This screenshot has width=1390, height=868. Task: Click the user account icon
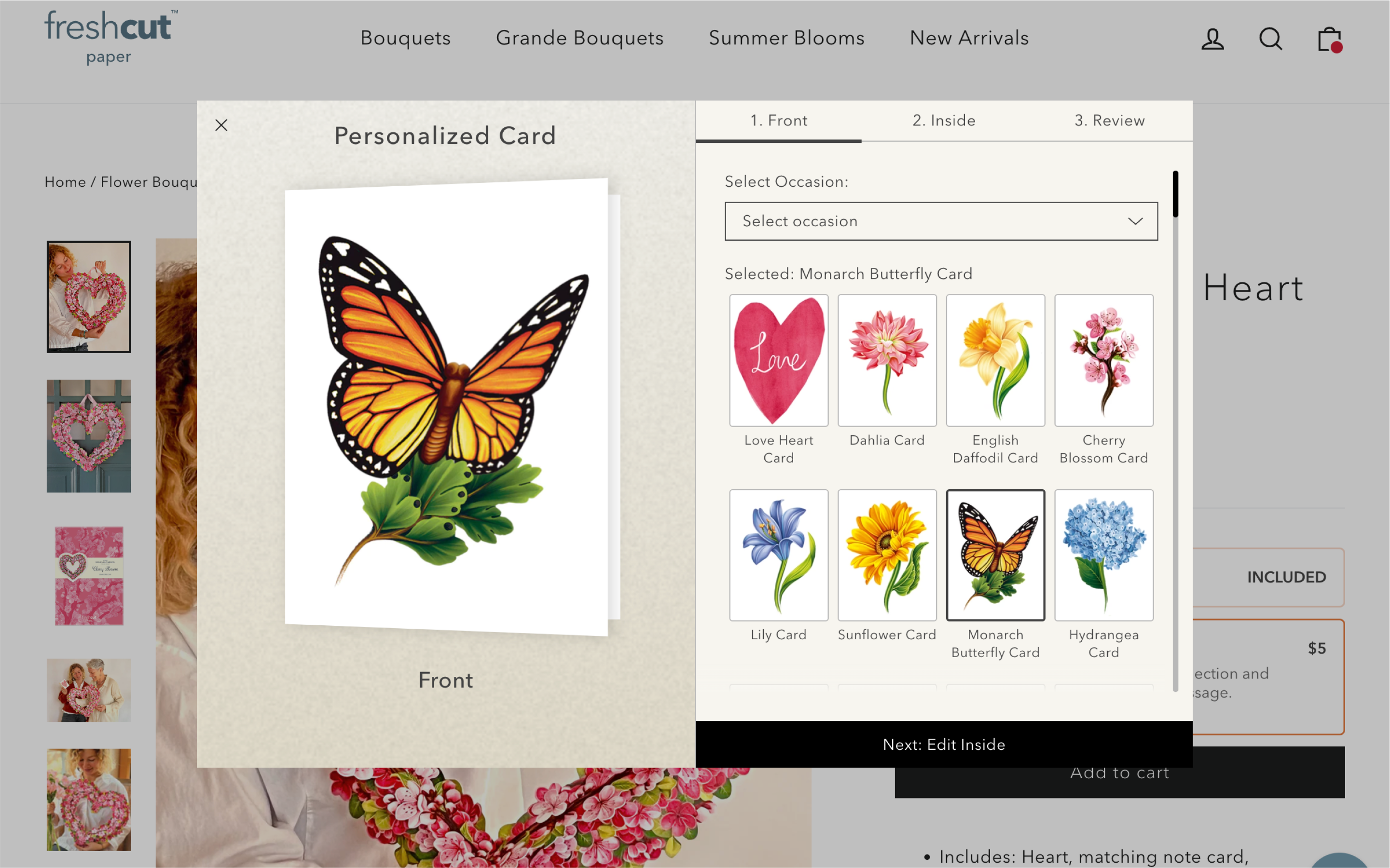click(x=1213, y=39)
